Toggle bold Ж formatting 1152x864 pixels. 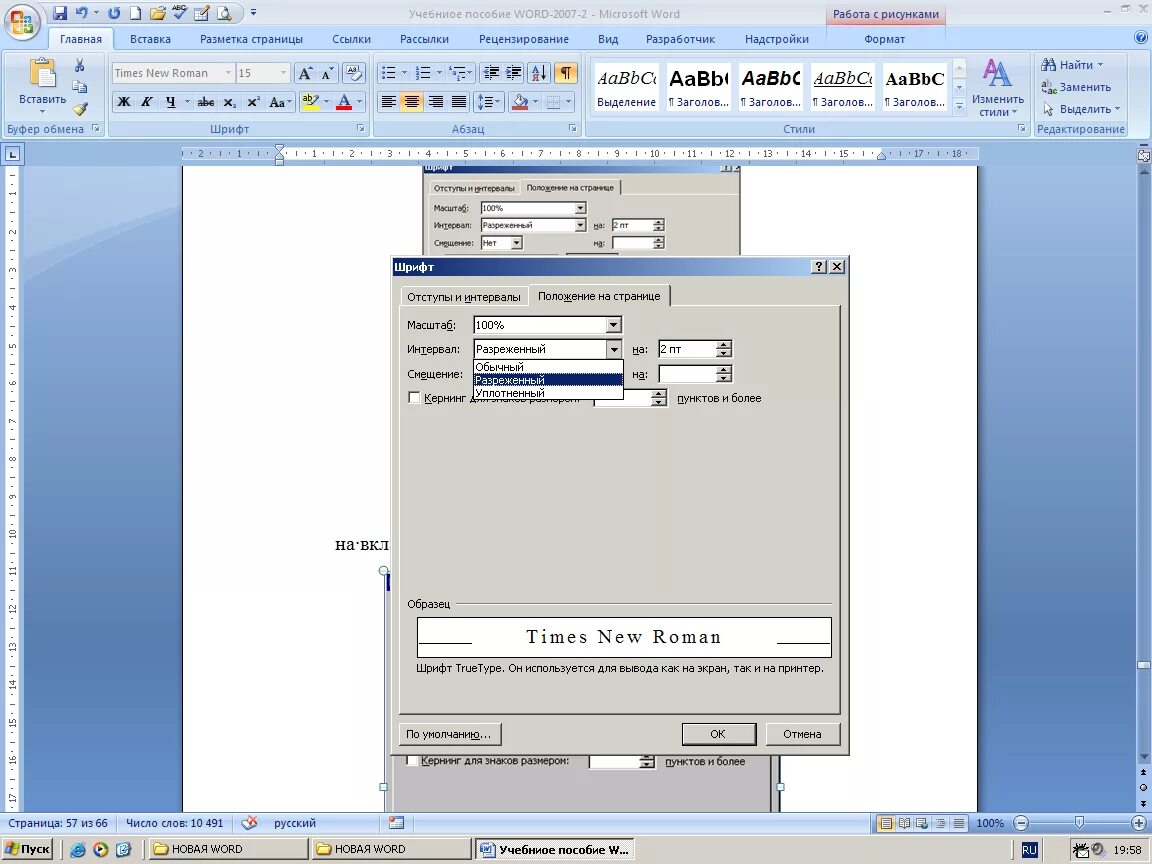click(124, 102)
